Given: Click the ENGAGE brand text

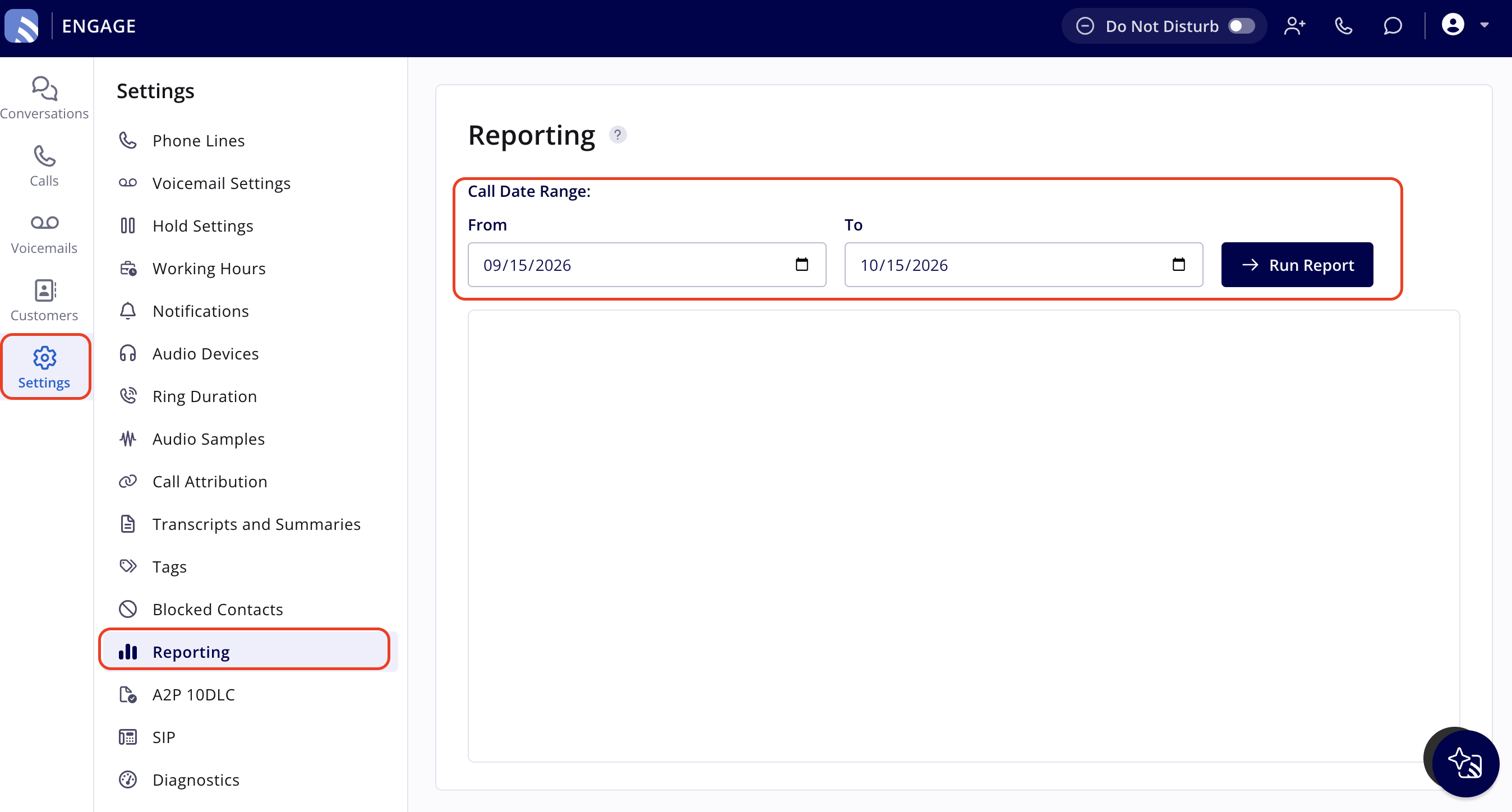Looking at the screenshot, I should coord(99,26).
